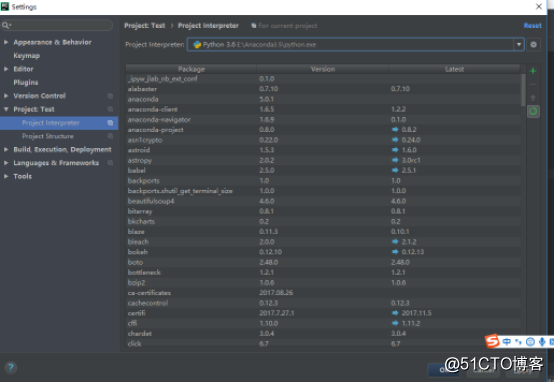Select the ca-certificates package row
The image size is (554, 383).
(323, 293)
